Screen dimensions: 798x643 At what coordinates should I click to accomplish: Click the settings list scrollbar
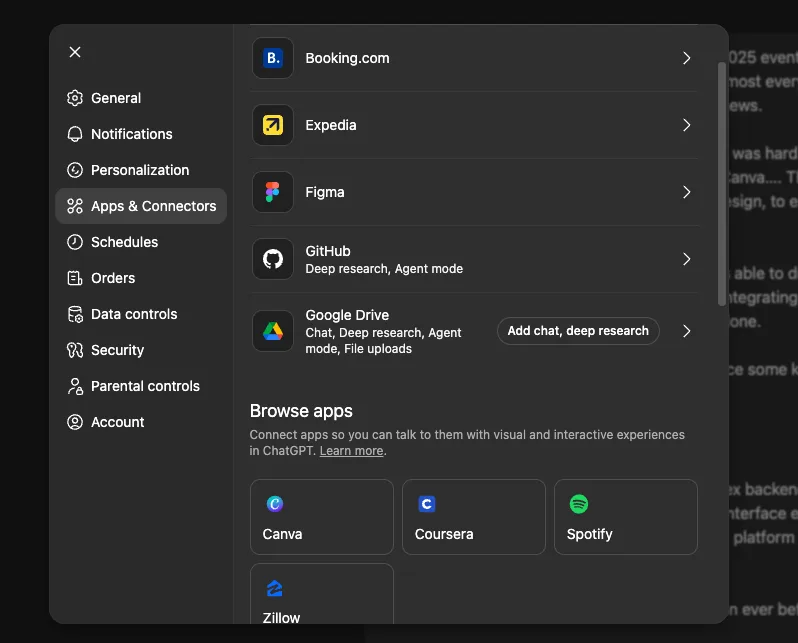pos(721,184)
